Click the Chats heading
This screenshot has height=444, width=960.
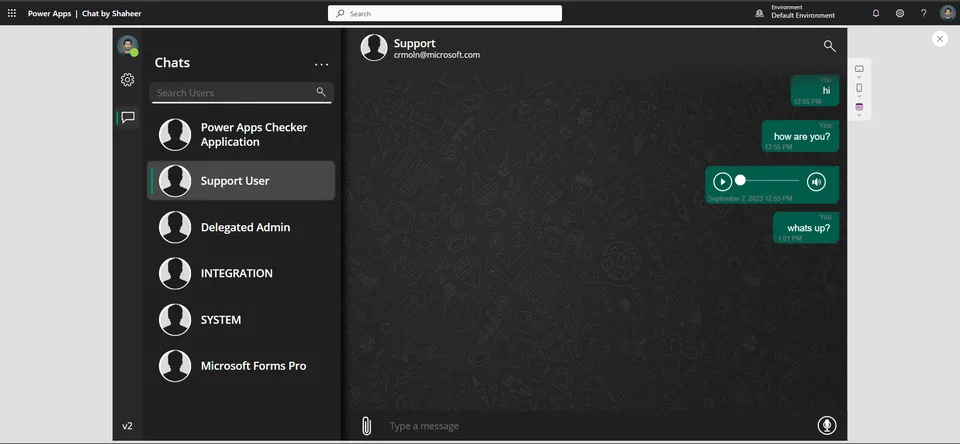172,62
